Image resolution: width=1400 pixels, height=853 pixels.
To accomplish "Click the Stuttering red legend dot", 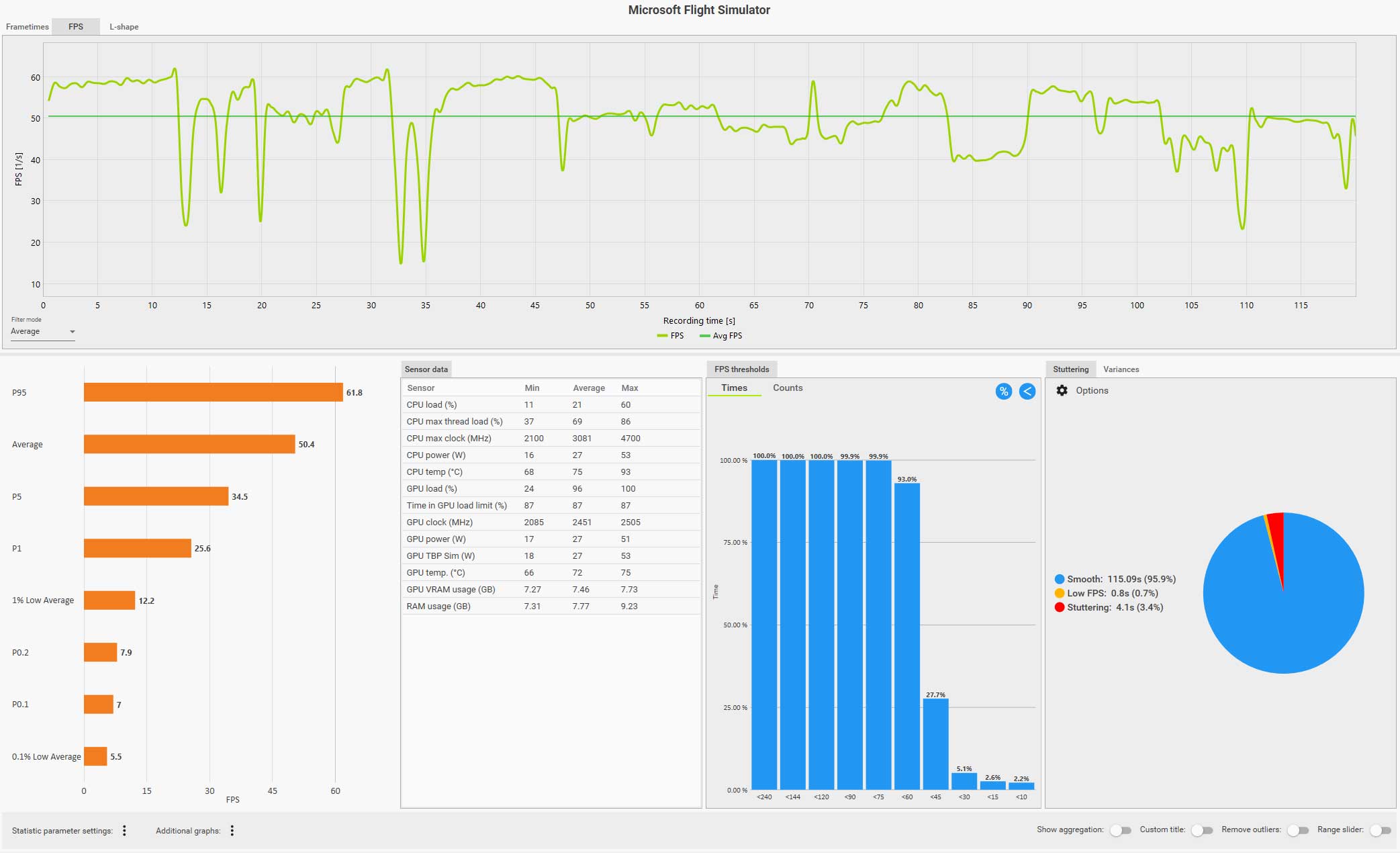I will tap(1059, 607).
